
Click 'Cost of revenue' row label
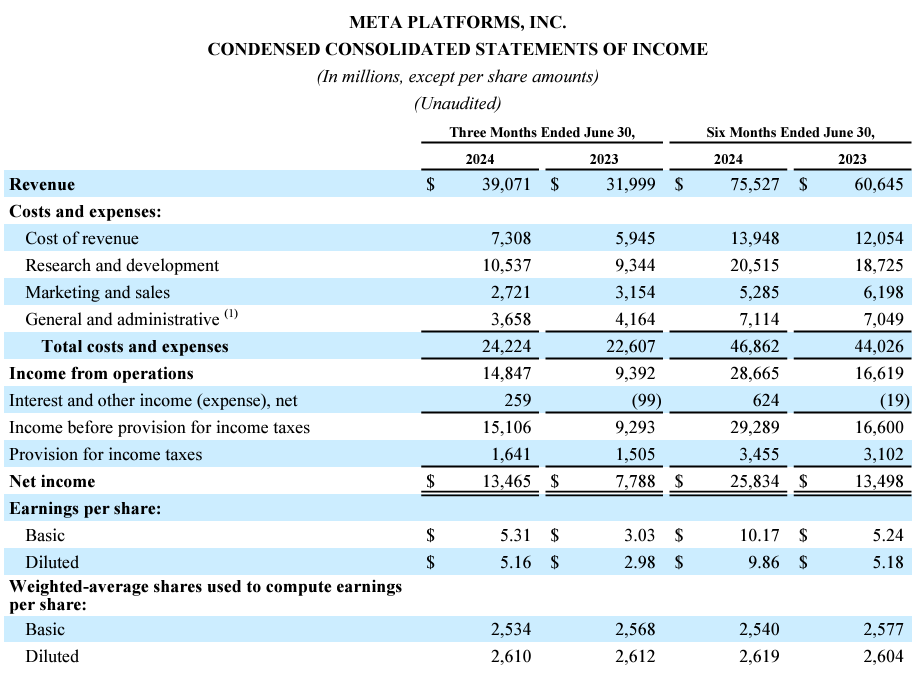82,238
